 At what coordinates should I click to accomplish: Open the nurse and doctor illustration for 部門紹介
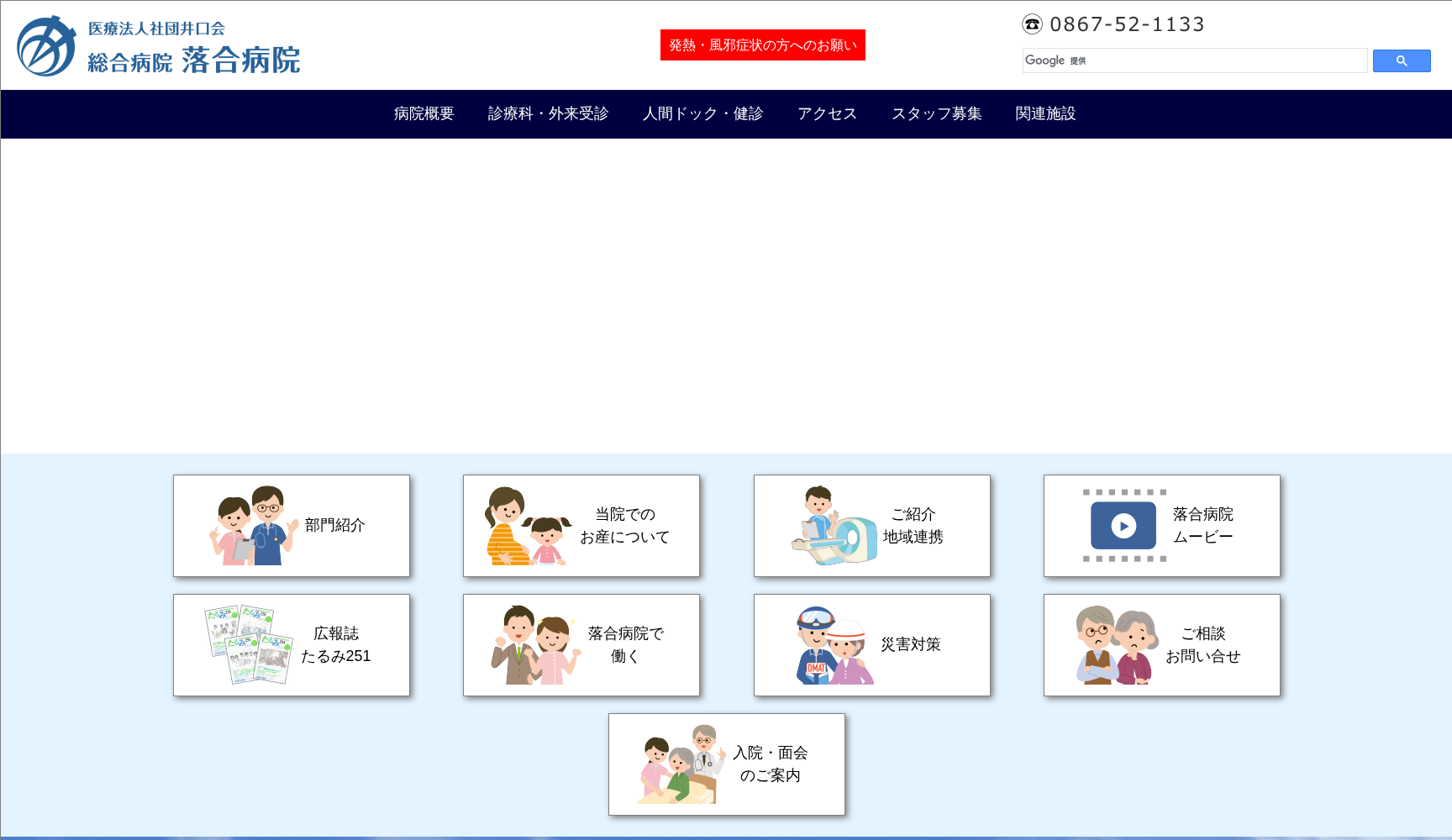coord(253,526)
